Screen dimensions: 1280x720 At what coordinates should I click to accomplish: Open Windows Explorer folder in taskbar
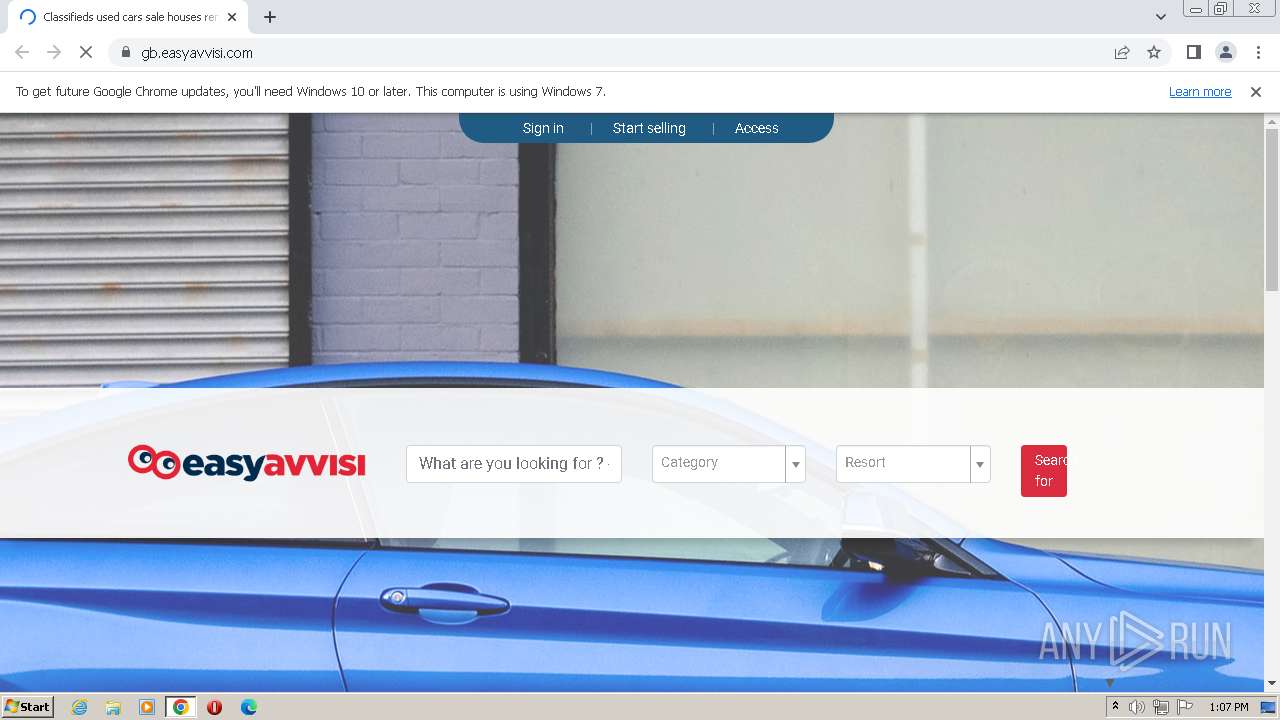coord(113,707)
